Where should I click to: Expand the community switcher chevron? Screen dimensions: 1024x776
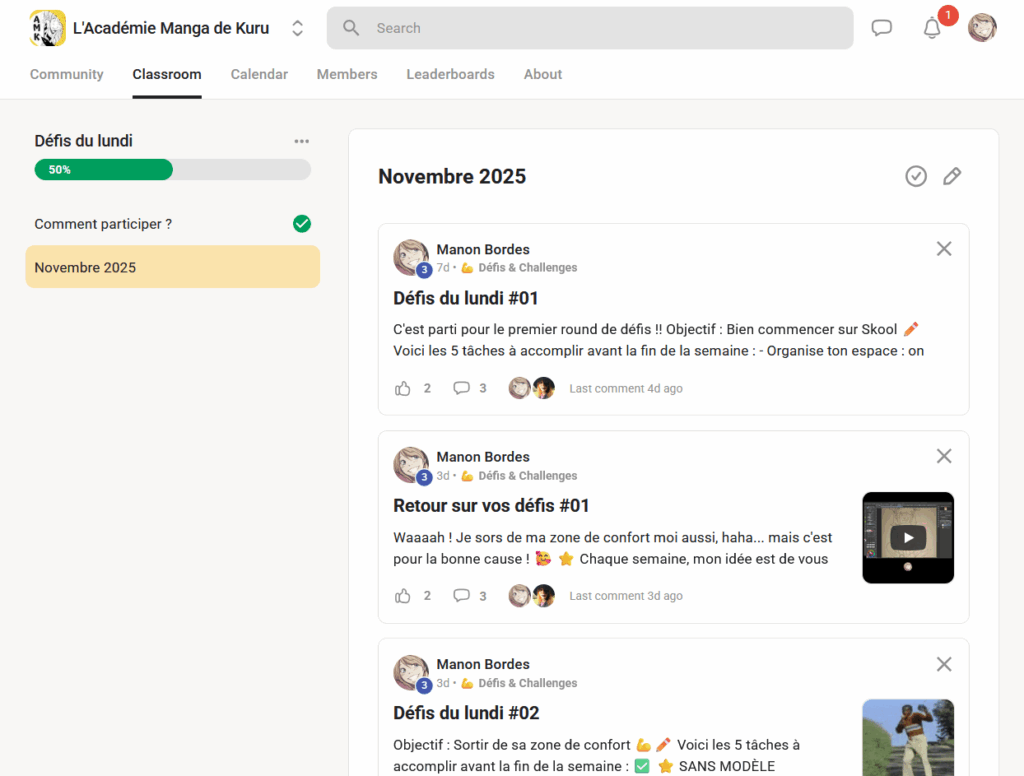[x=297, y=28]
